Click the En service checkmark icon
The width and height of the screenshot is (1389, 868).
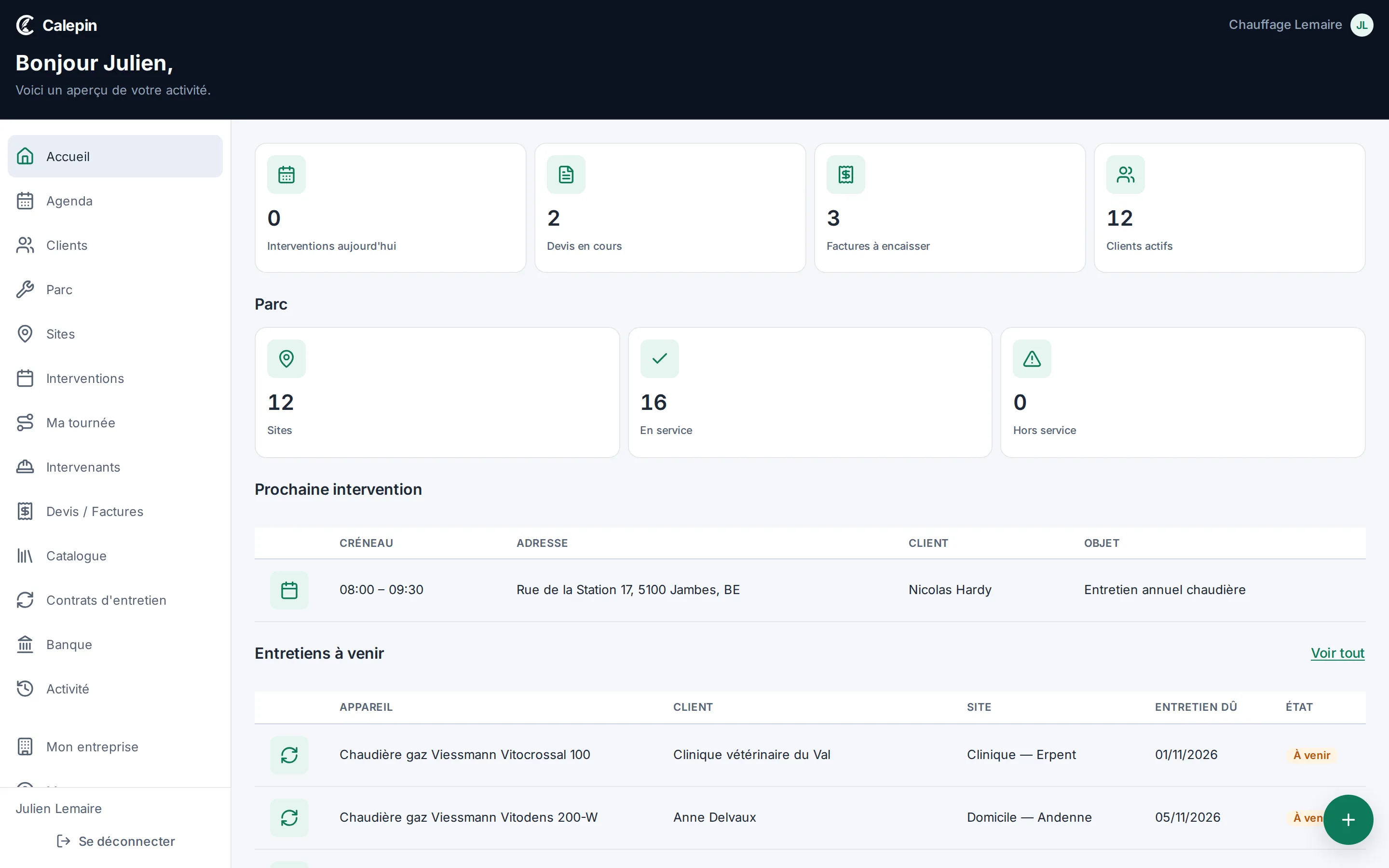point(659,359)
